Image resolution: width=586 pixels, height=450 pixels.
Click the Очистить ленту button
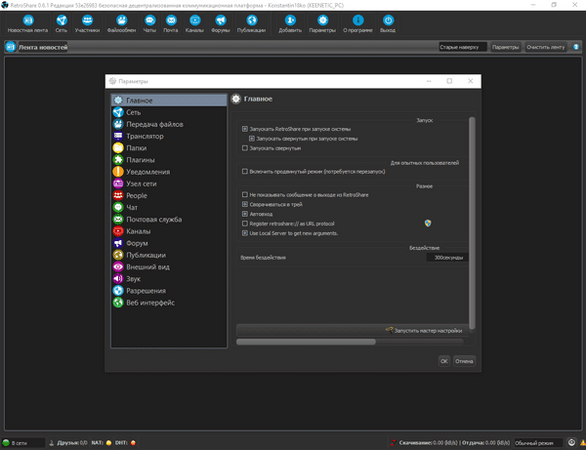(546, 47)
